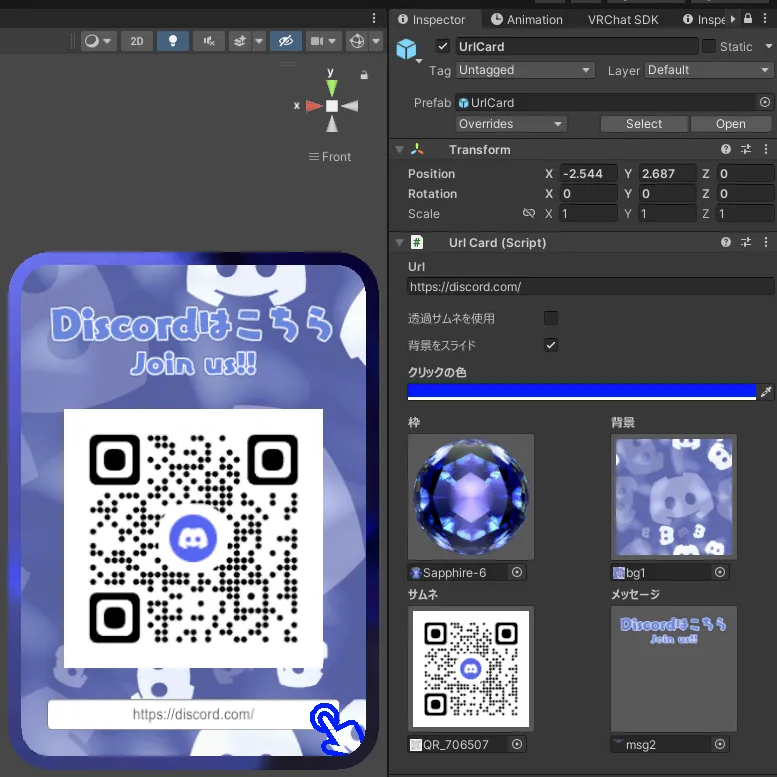Open the shading mode dropdown in scene toolbar
Image resolution: width=777 pixels, height=777 pixels.
coord(98,41)
